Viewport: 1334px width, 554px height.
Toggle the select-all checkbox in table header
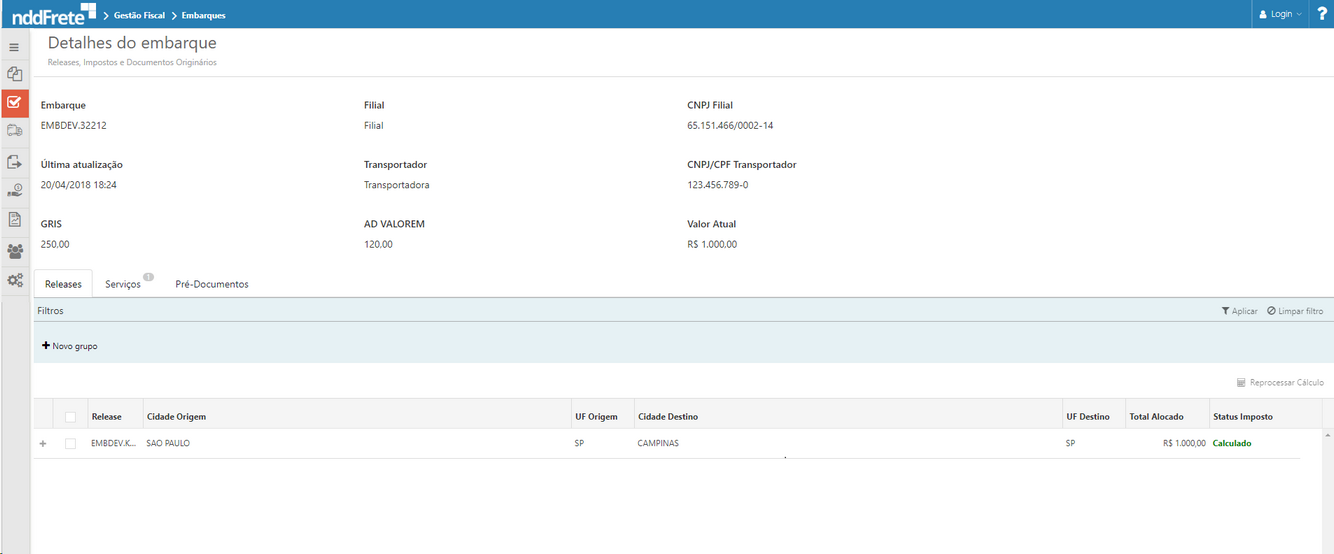click(x=70, y=417)
